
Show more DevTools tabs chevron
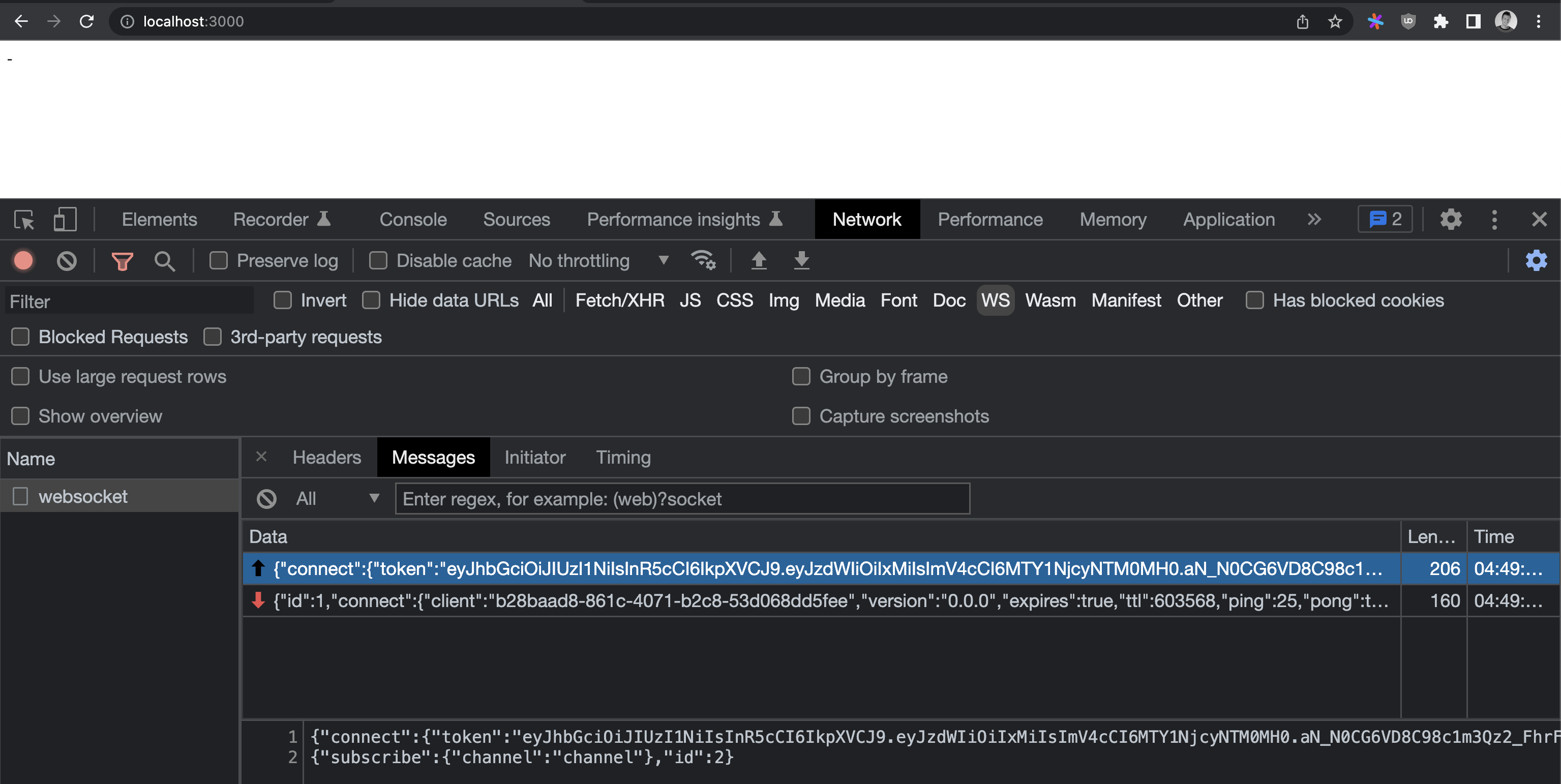(x=1314, y=219)
